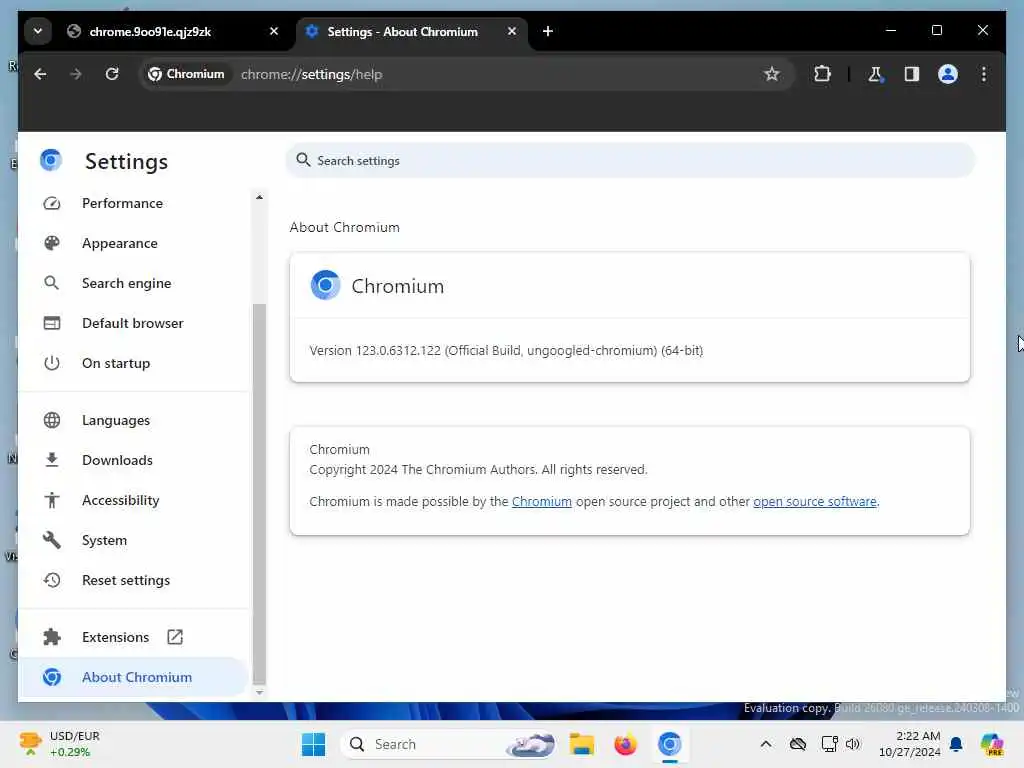Open Performance settings
Screen dimensions: 1024x768
coord(134,203)
